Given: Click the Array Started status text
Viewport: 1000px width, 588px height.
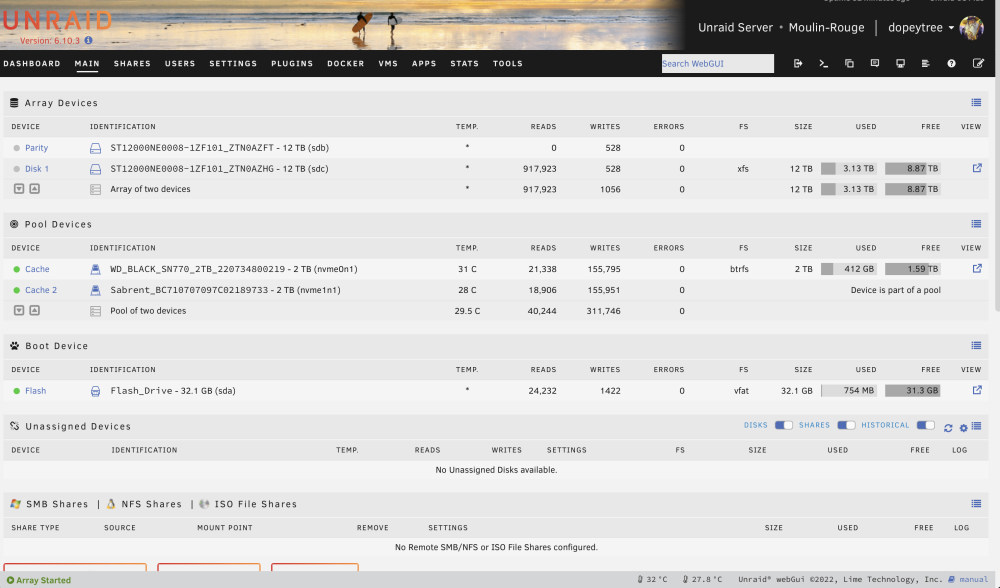Looking at the screenshot, I should pyautogui.click(x=43, y=580).
